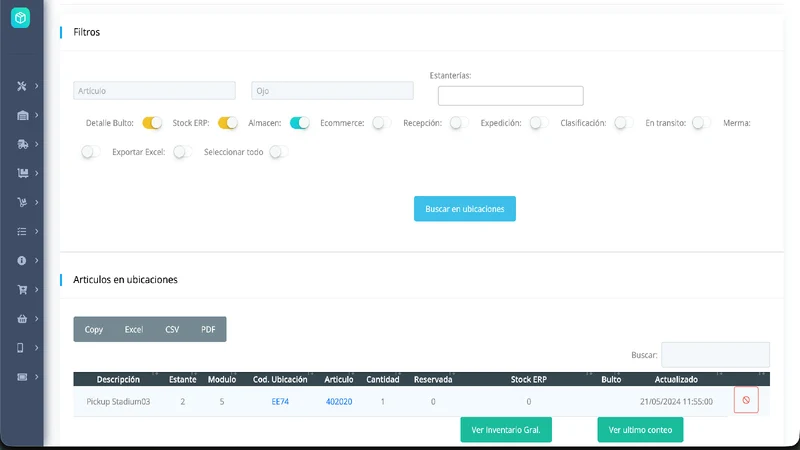800x450 pixels.
Task: Click Ver ultimo conteo button
Action: pyautogui.click(x=640, y=430)
